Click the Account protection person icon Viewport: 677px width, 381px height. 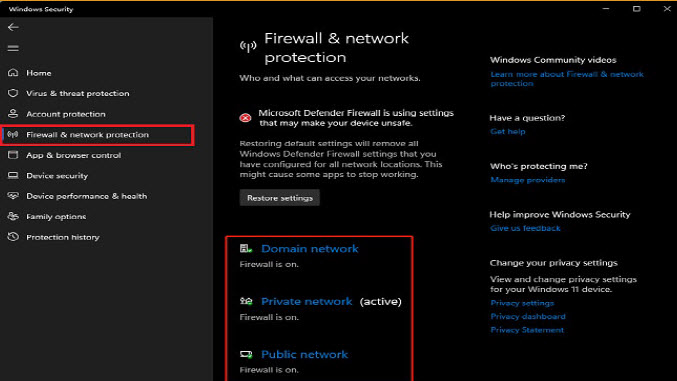click(x=13, y=114)
